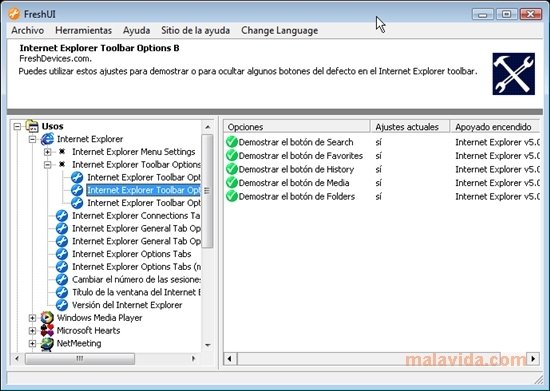Click options list scroll left arrow
The height and width of the screenshot is (391, 550).
230,359
